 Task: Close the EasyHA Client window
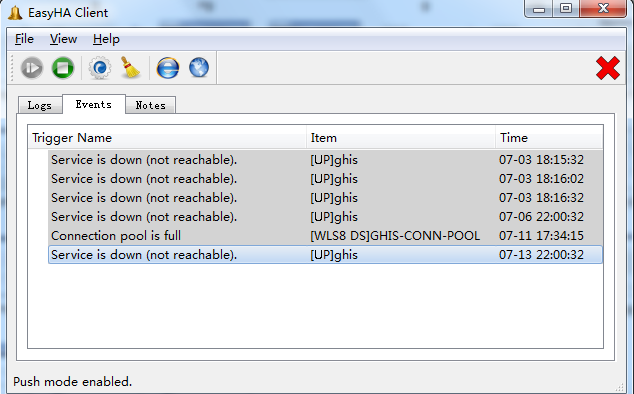pos(603,9)
